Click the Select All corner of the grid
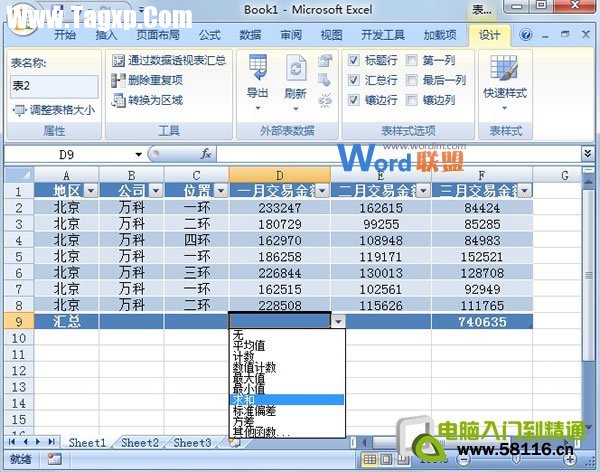The height and width of the screenshot is (472, 600). [19, 175]
